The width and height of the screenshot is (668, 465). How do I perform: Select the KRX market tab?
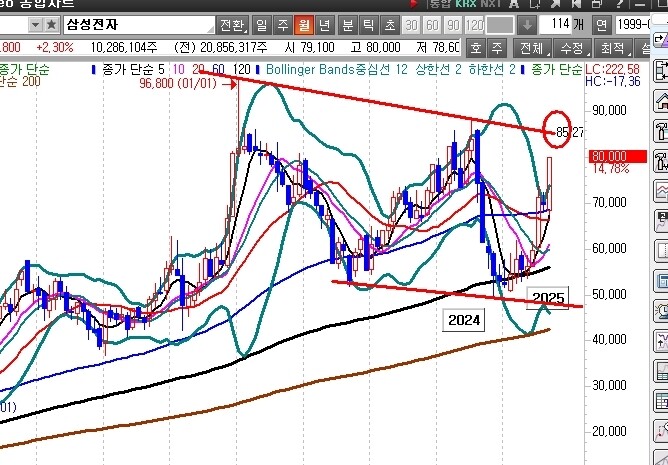point(466,4)
